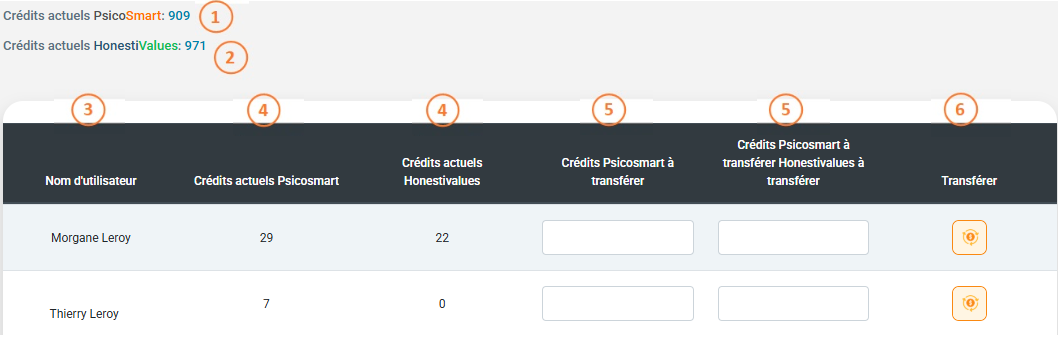1058x362 pixels.
Task: Click the PsicoSmart credits value 909
Action: point(179,15)
